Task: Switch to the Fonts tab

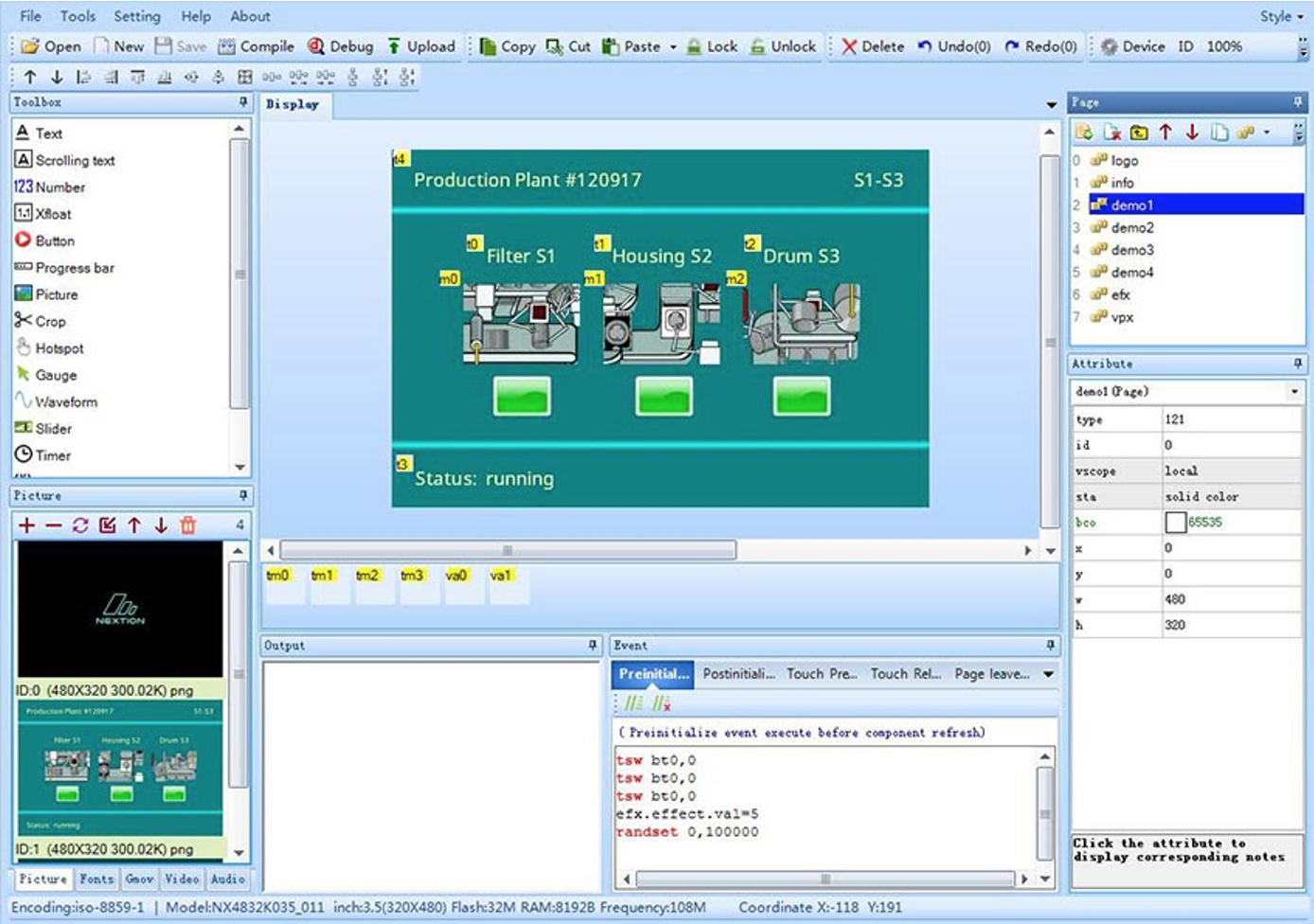Action: tap(97, 880)
